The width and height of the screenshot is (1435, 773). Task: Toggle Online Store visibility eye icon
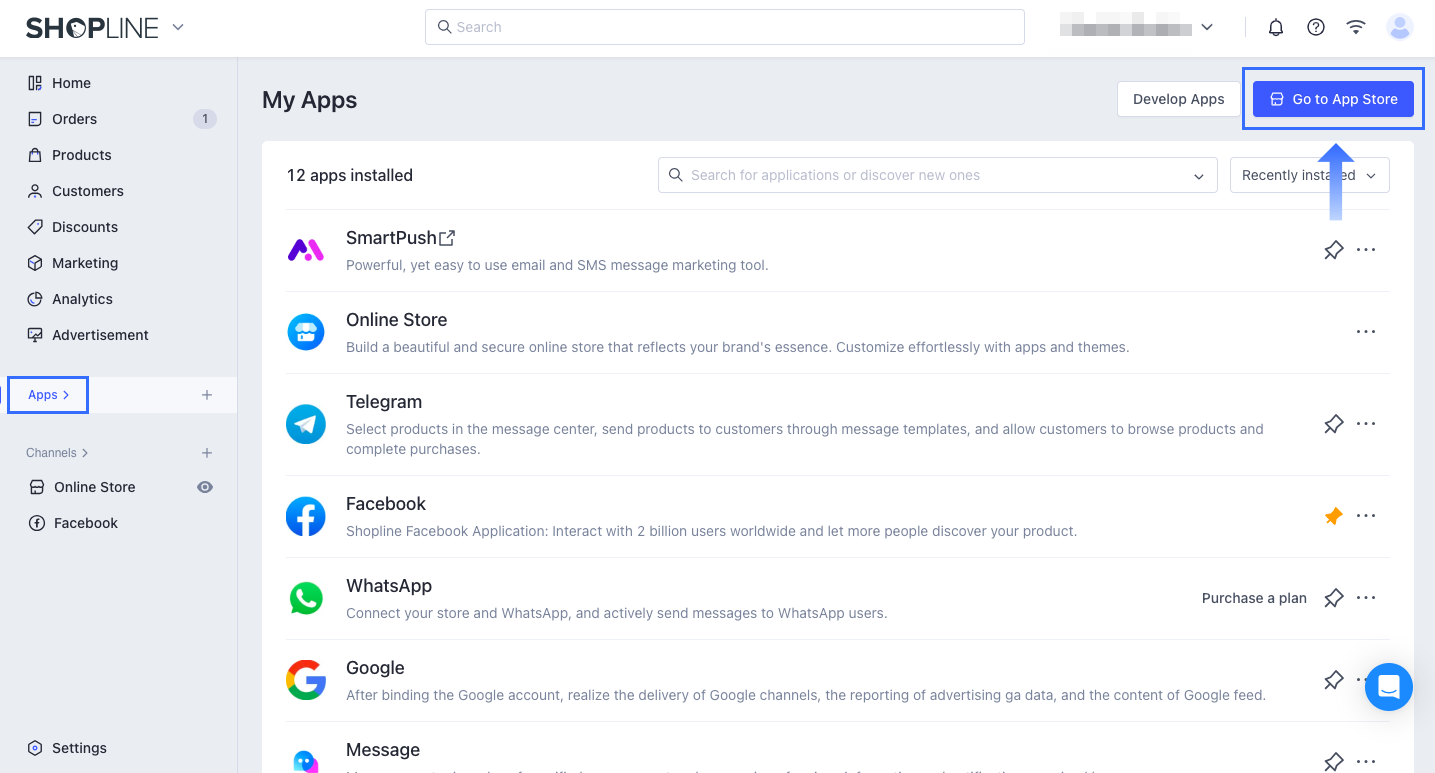(204, 487)
